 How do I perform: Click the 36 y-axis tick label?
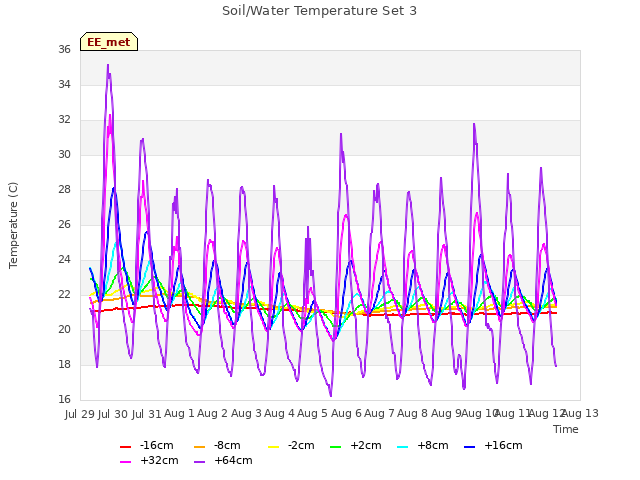click(x=64, y=49)
